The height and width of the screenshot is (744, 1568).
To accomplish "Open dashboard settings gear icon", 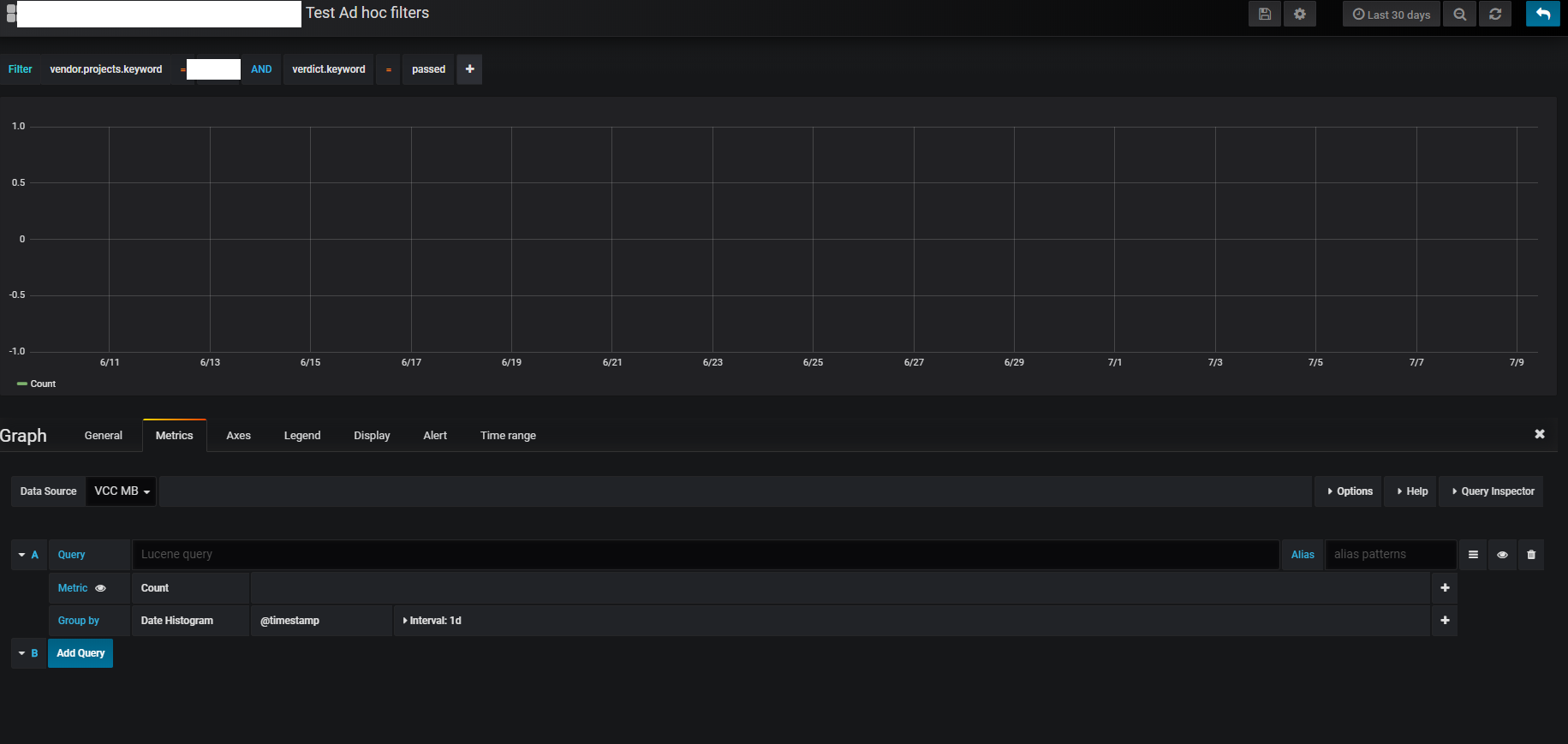I will (x=1300, y=14).
